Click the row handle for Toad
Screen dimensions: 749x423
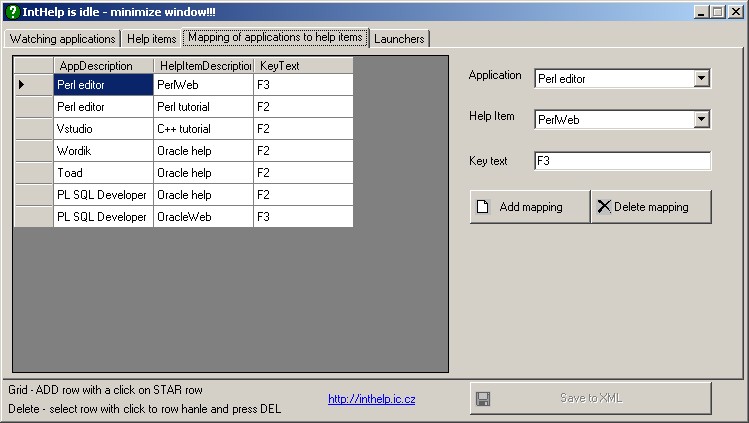33,173
